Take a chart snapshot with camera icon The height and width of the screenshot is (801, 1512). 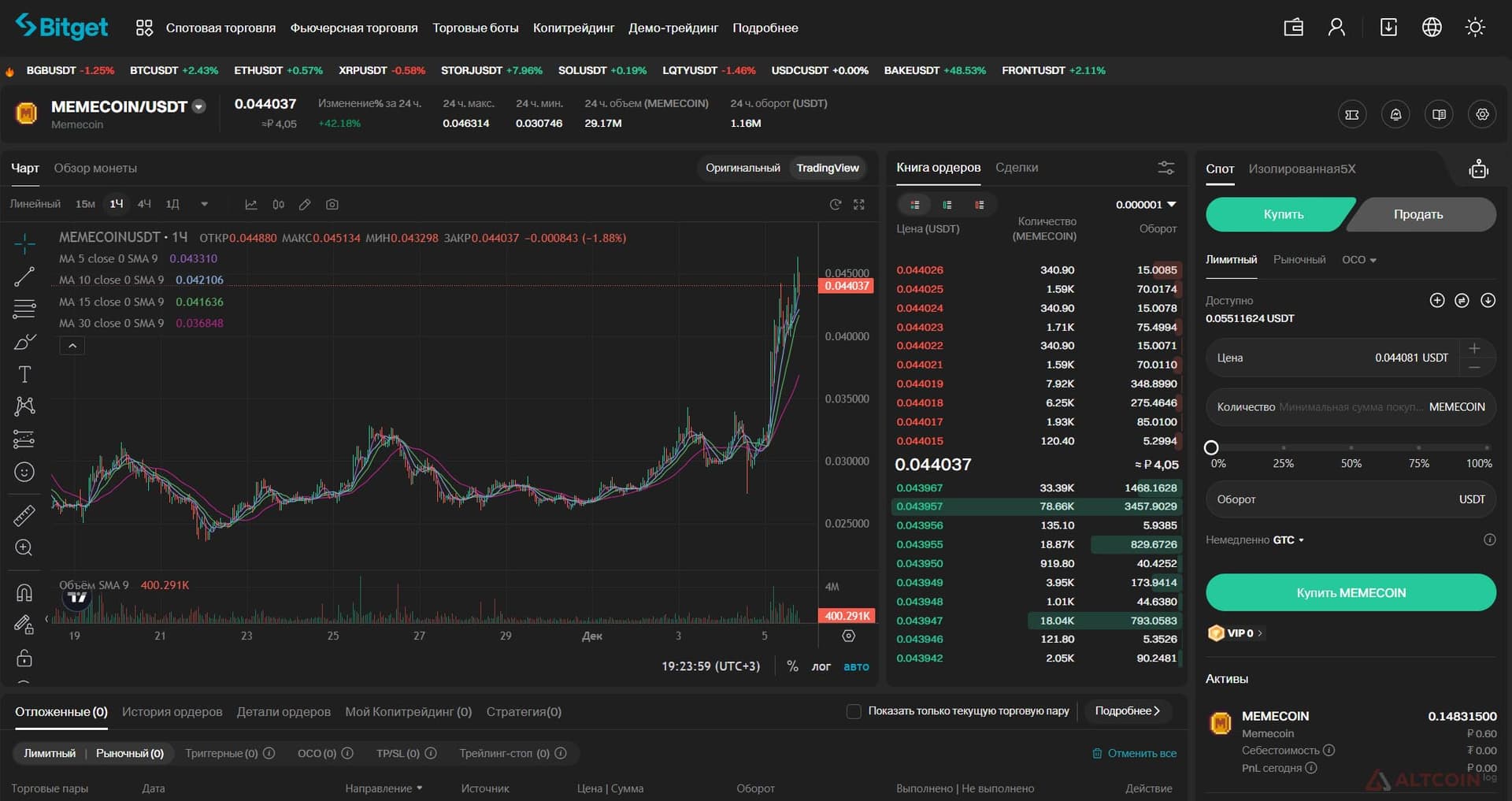click(332, 205)
